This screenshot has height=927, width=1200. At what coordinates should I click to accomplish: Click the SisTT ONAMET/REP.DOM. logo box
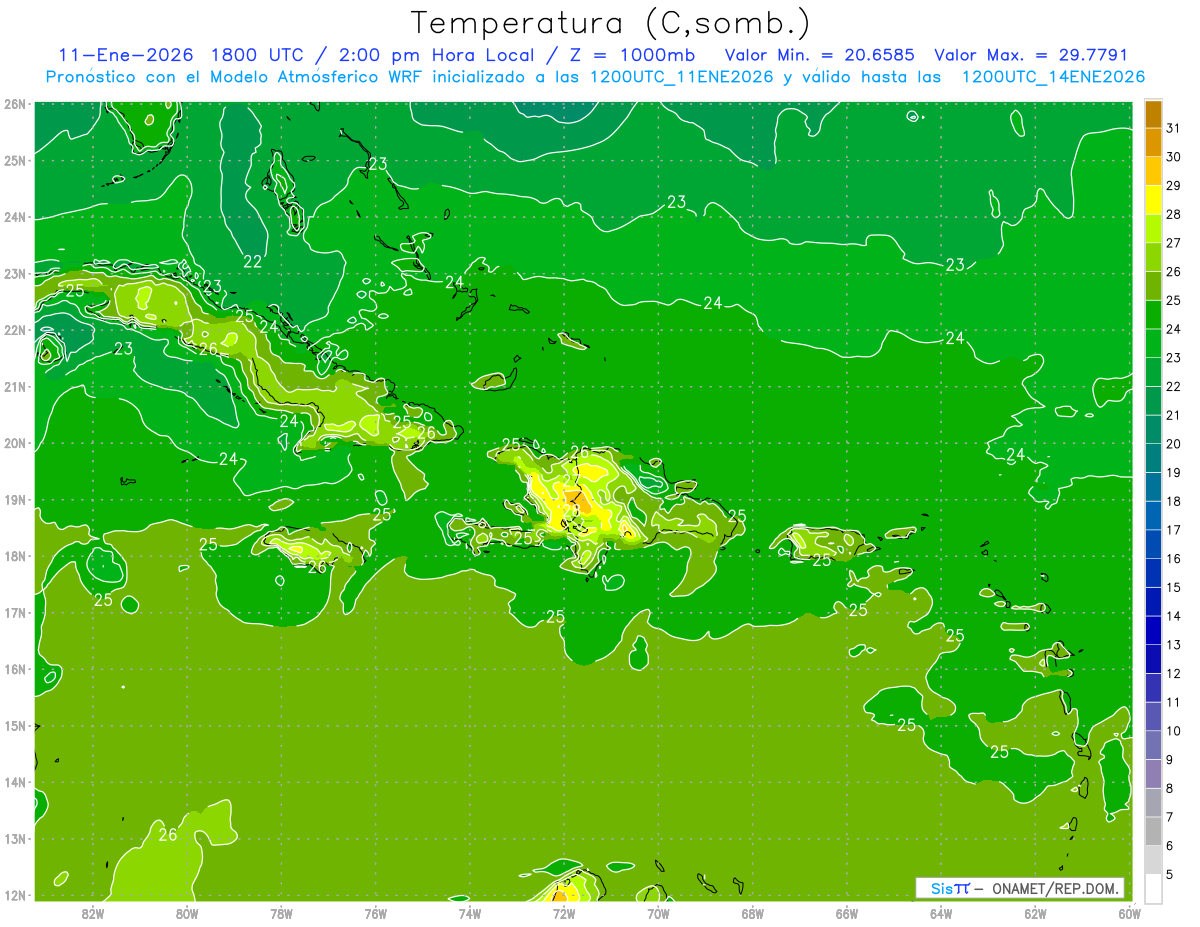click(1020, 888)
